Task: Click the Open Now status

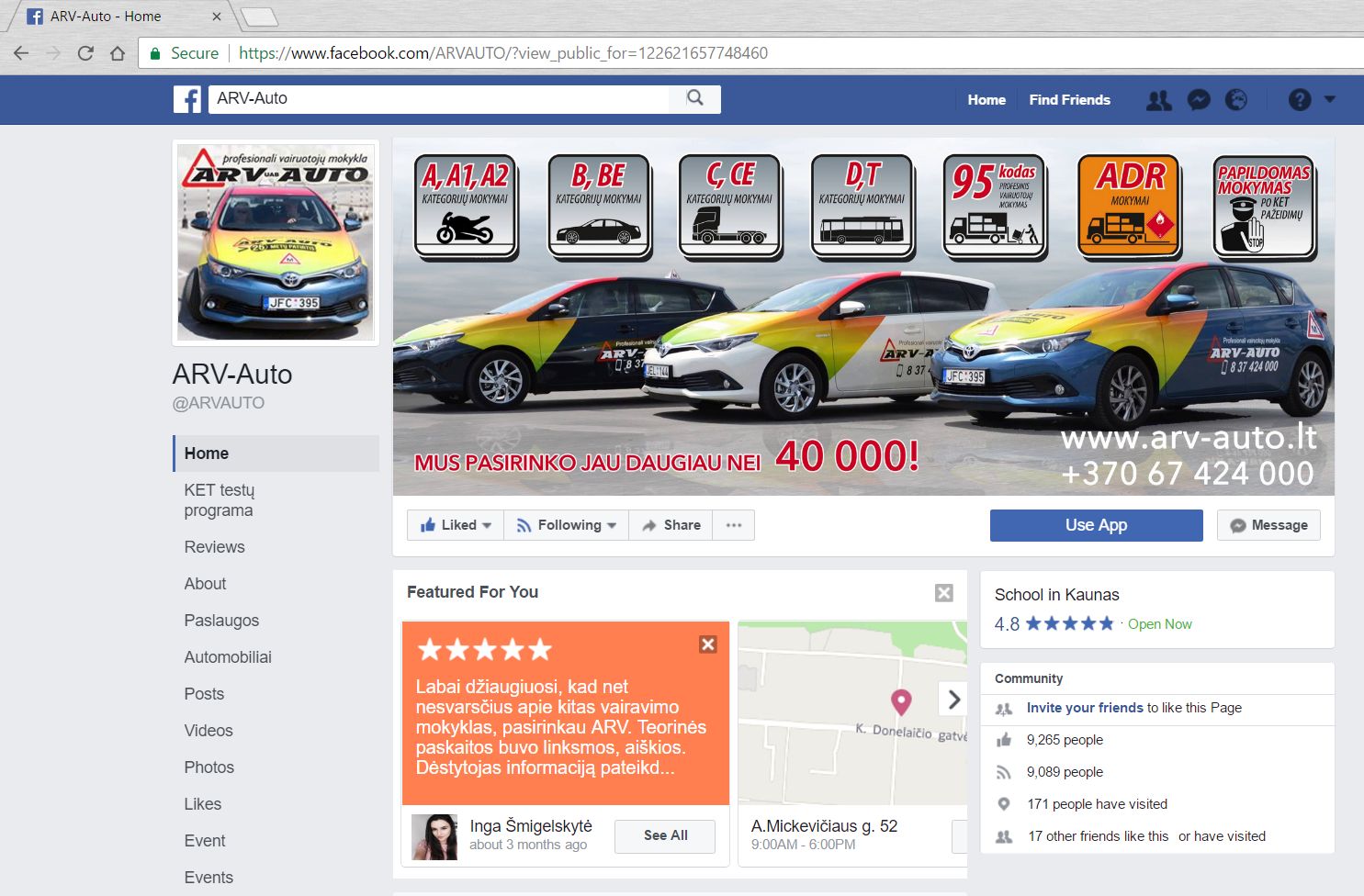Action: tap(1159, 624)
